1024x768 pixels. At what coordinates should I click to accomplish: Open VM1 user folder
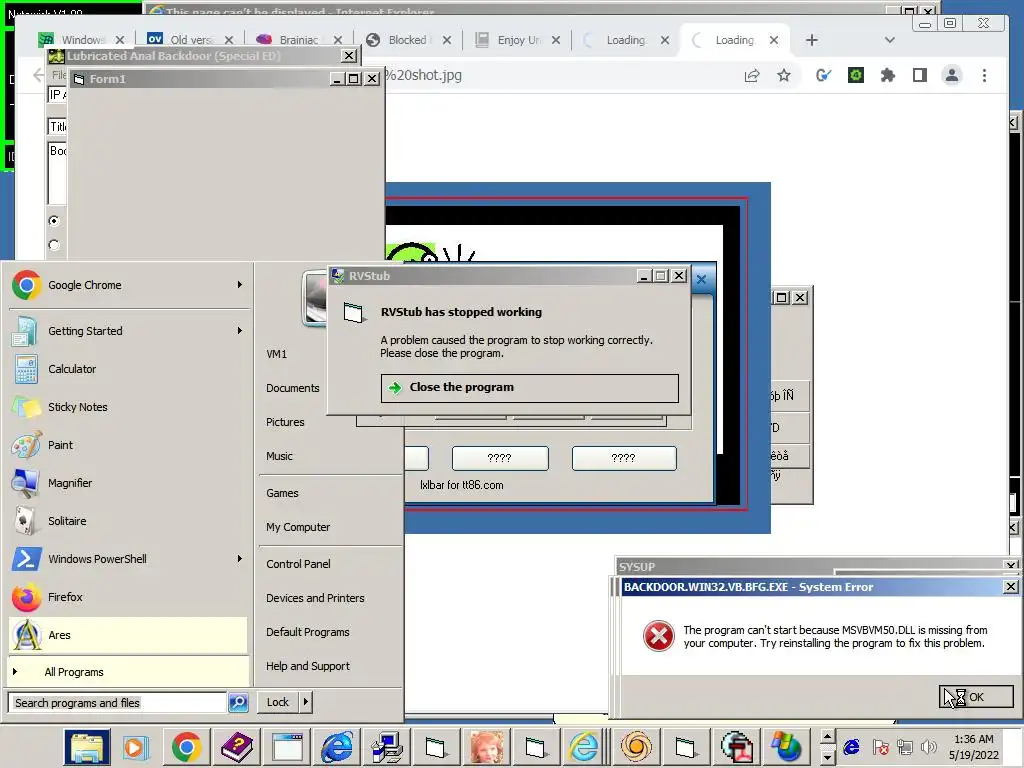point(276,354)
